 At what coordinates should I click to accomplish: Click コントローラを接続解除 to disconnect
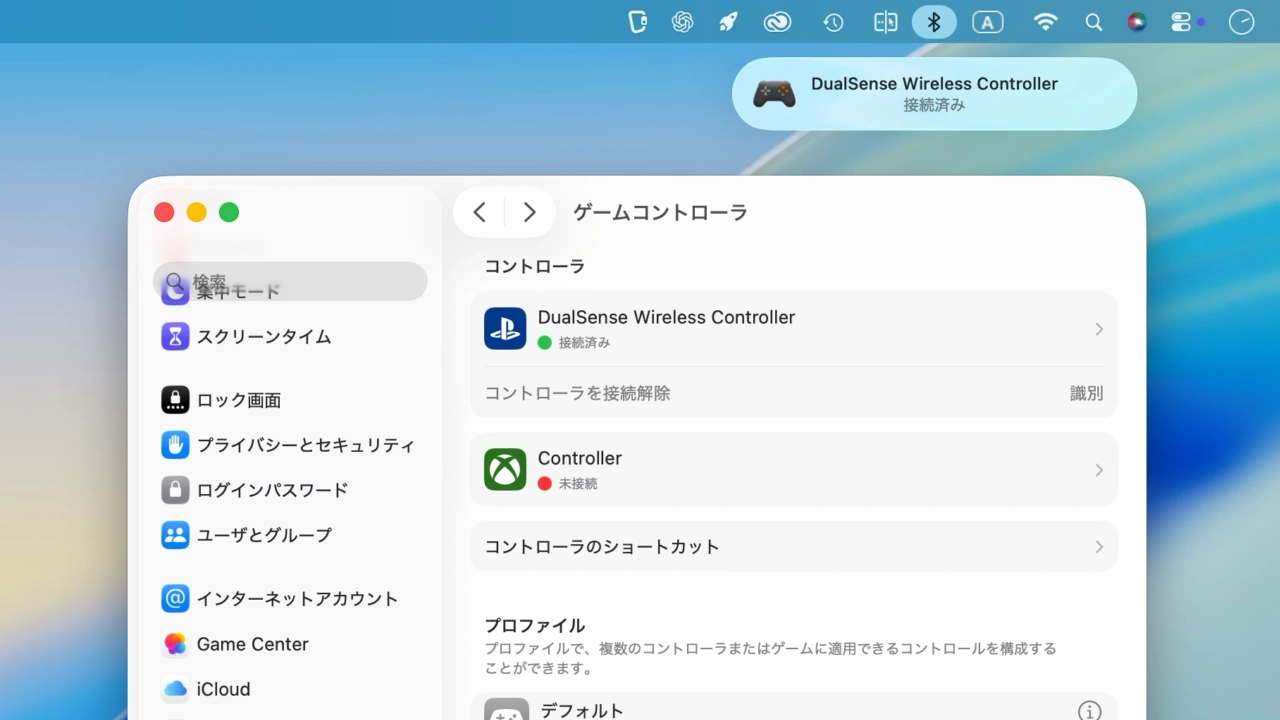point(576,393)
